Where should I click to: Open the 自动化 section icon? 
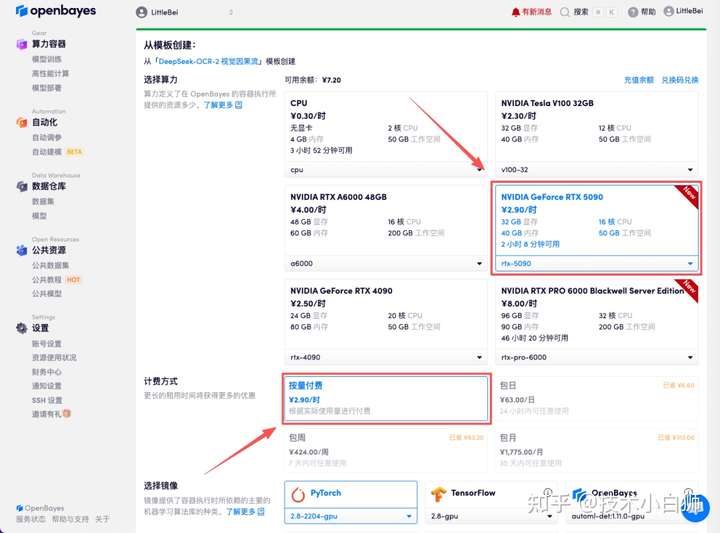pyautogui.click(x=22, y=122)
